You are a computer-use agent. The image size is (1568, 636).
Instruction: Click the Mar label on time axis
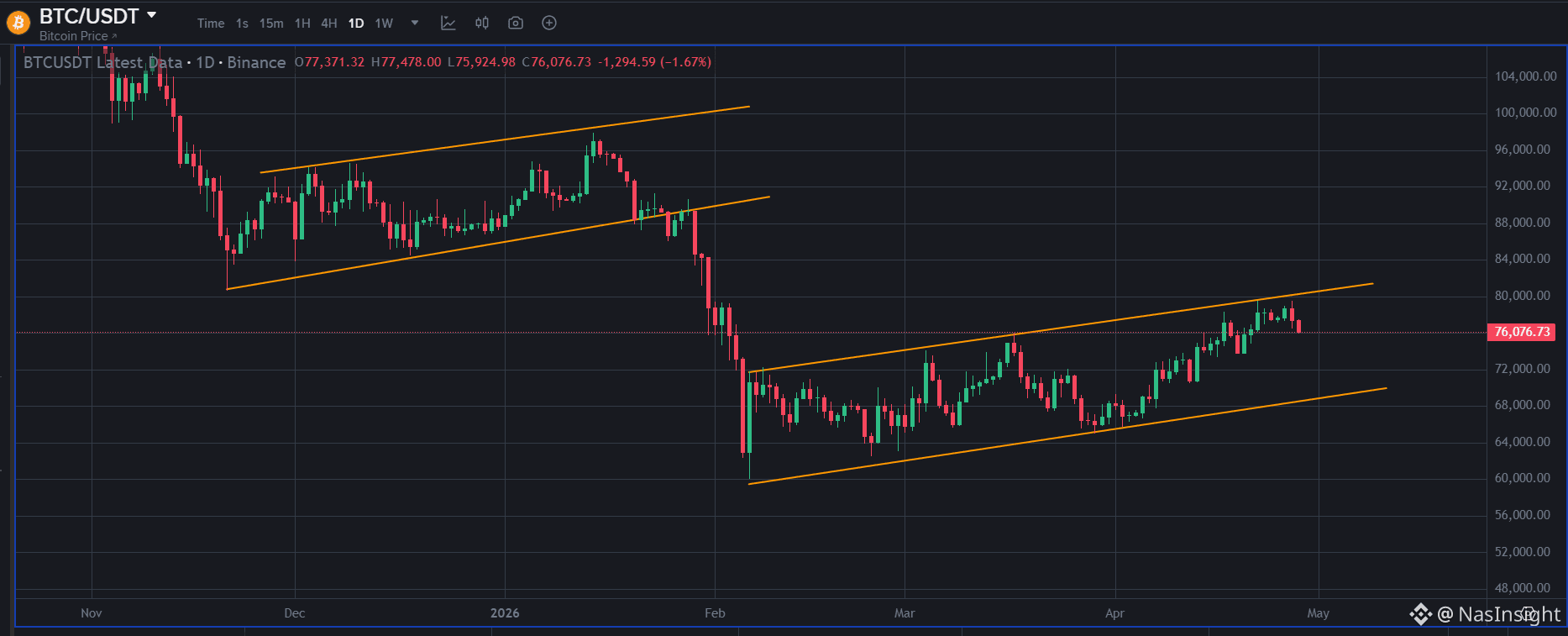(905, 613)
